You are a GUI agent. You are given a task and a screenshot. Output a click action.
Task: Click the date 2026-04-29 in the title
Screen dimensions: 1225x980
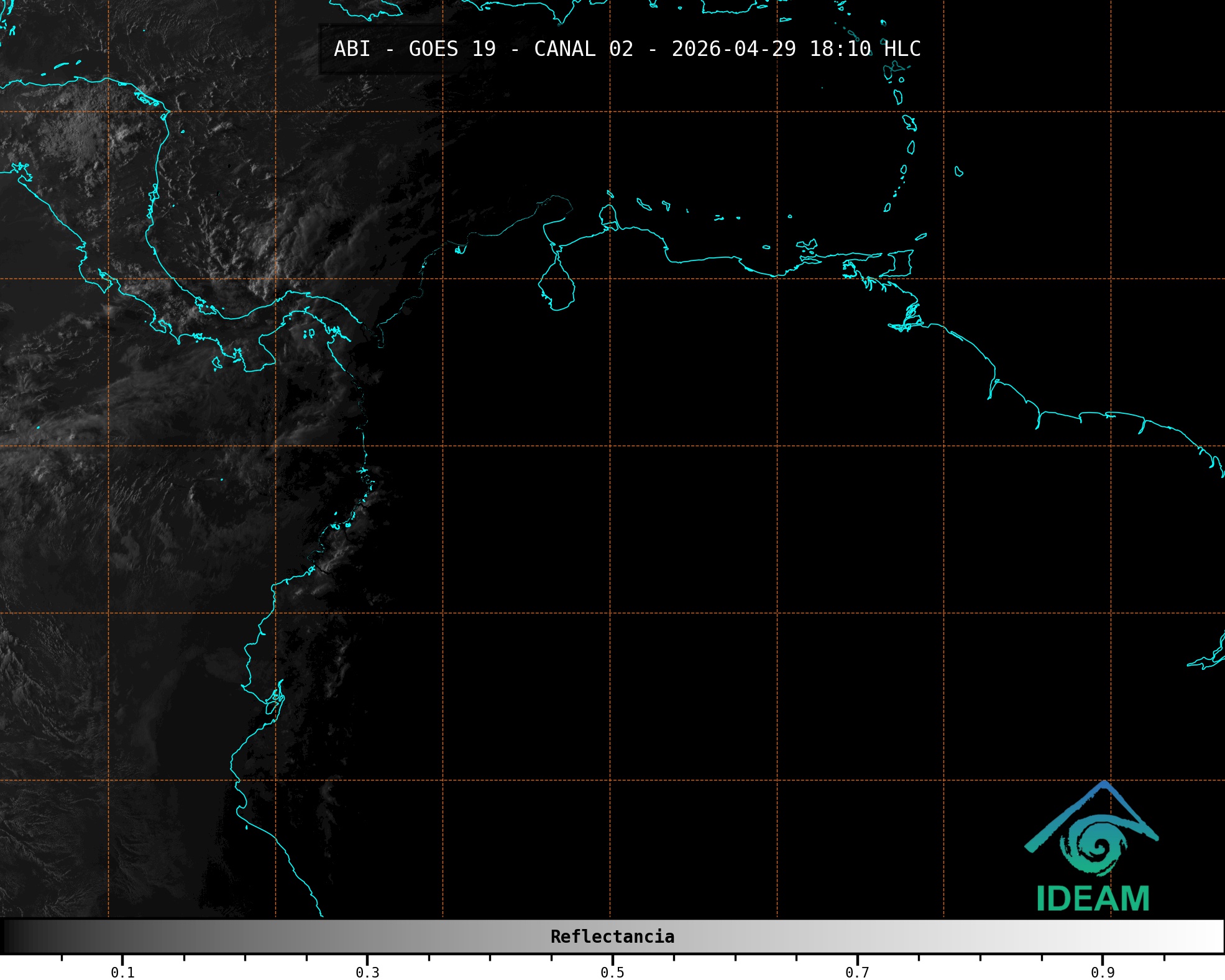tap(733, 49)
